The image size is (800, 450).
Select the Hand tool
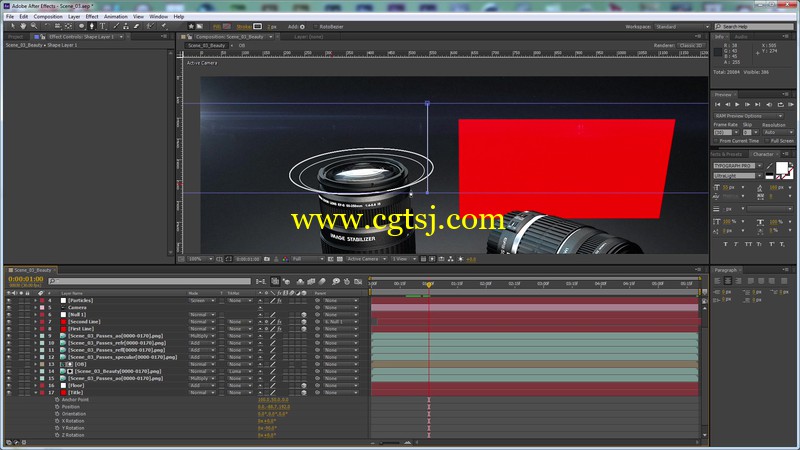point(23,26)
